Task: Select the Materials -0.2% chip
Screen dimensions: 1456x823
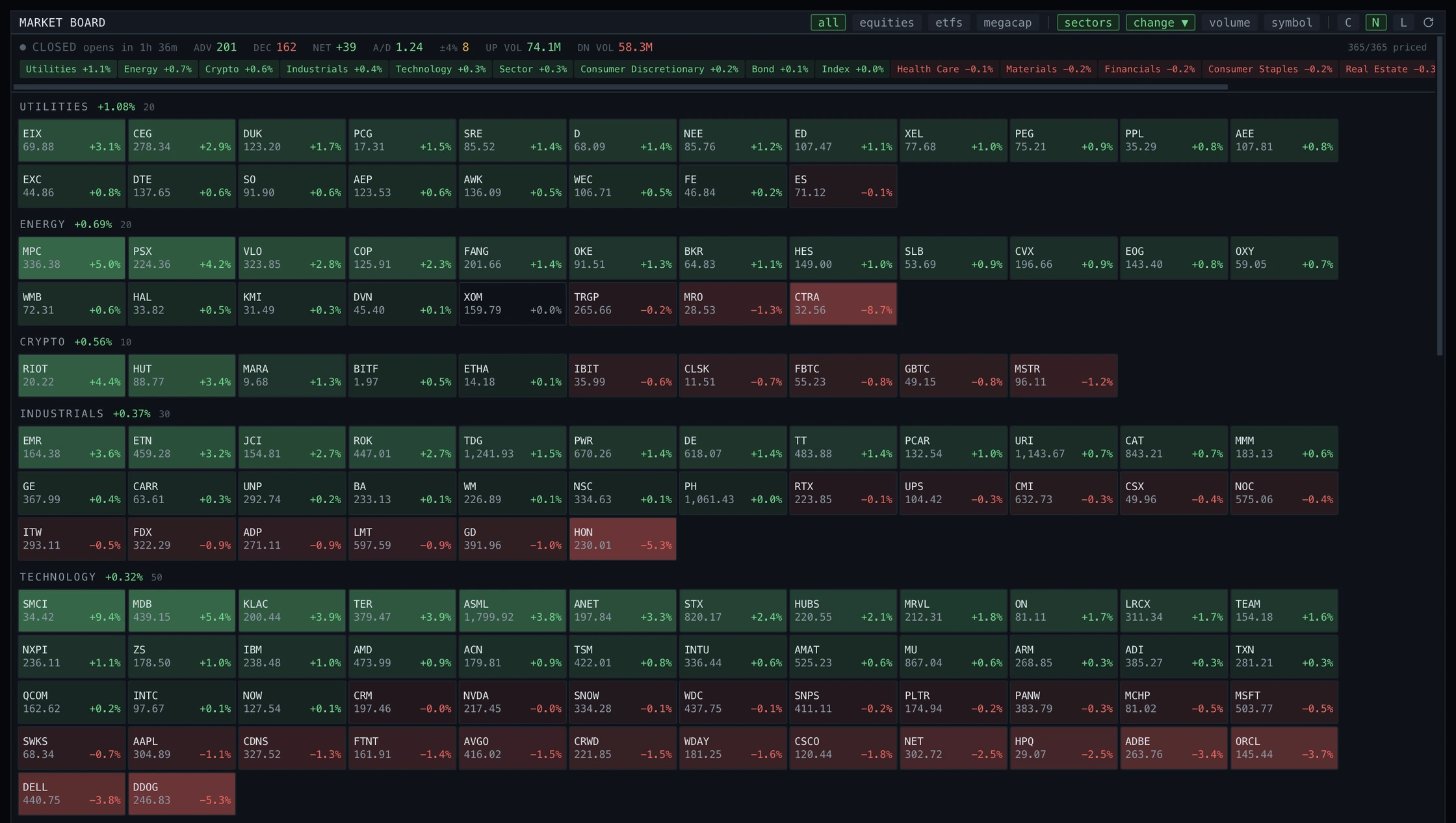Action: pos(1048,69)
